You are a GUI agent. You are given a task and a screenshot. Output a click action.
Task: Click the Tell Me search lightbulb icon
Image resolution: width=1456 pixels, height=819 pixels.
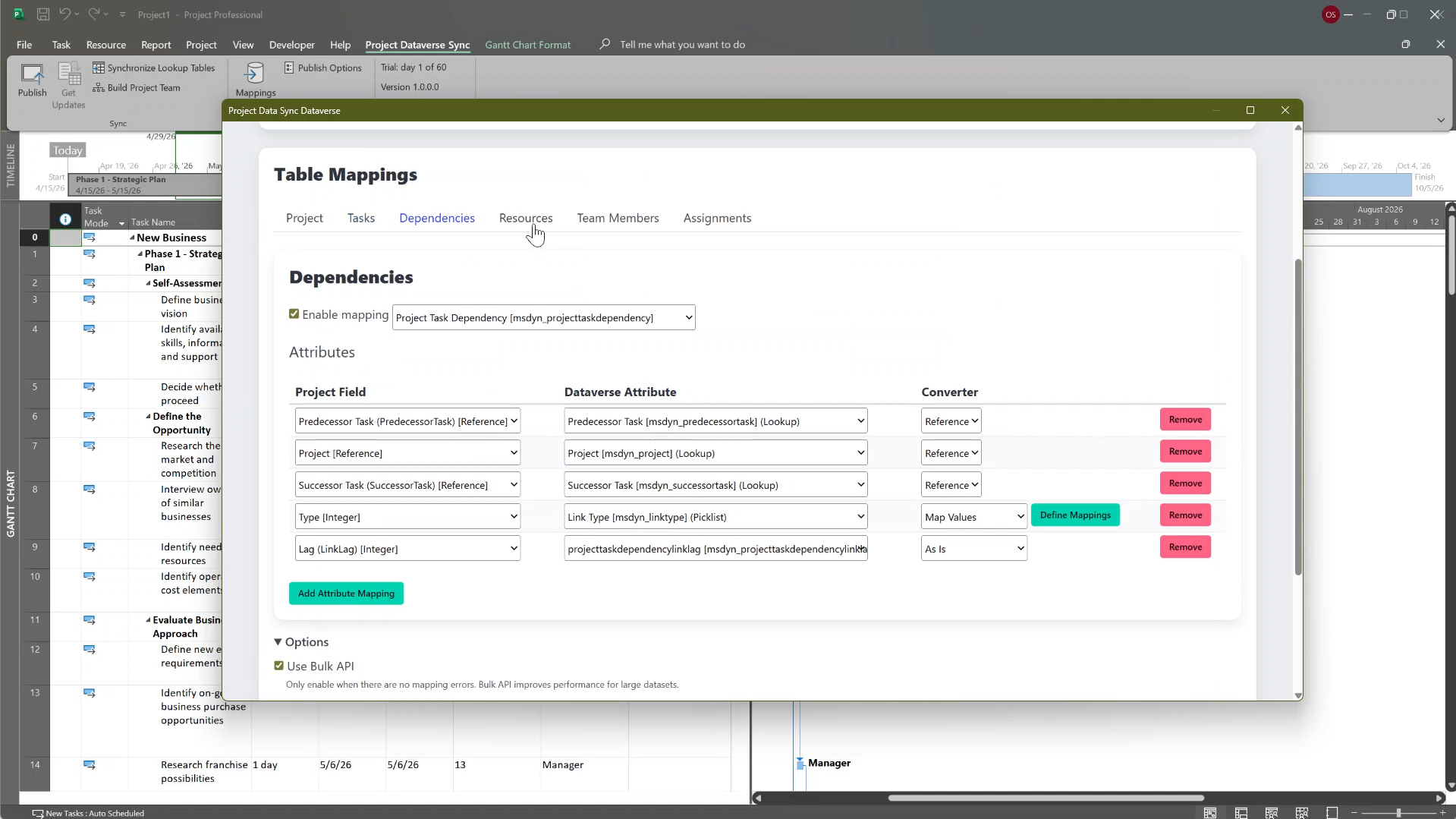[x=605, y=44]
